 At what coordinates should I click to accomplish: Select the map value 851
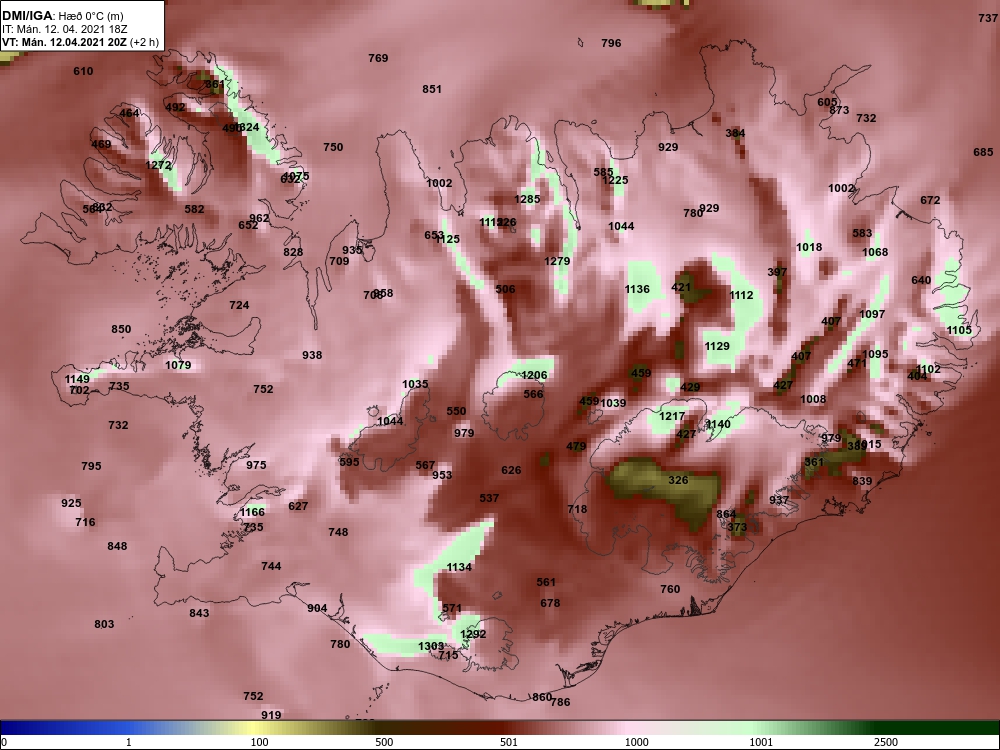(432, 89)
